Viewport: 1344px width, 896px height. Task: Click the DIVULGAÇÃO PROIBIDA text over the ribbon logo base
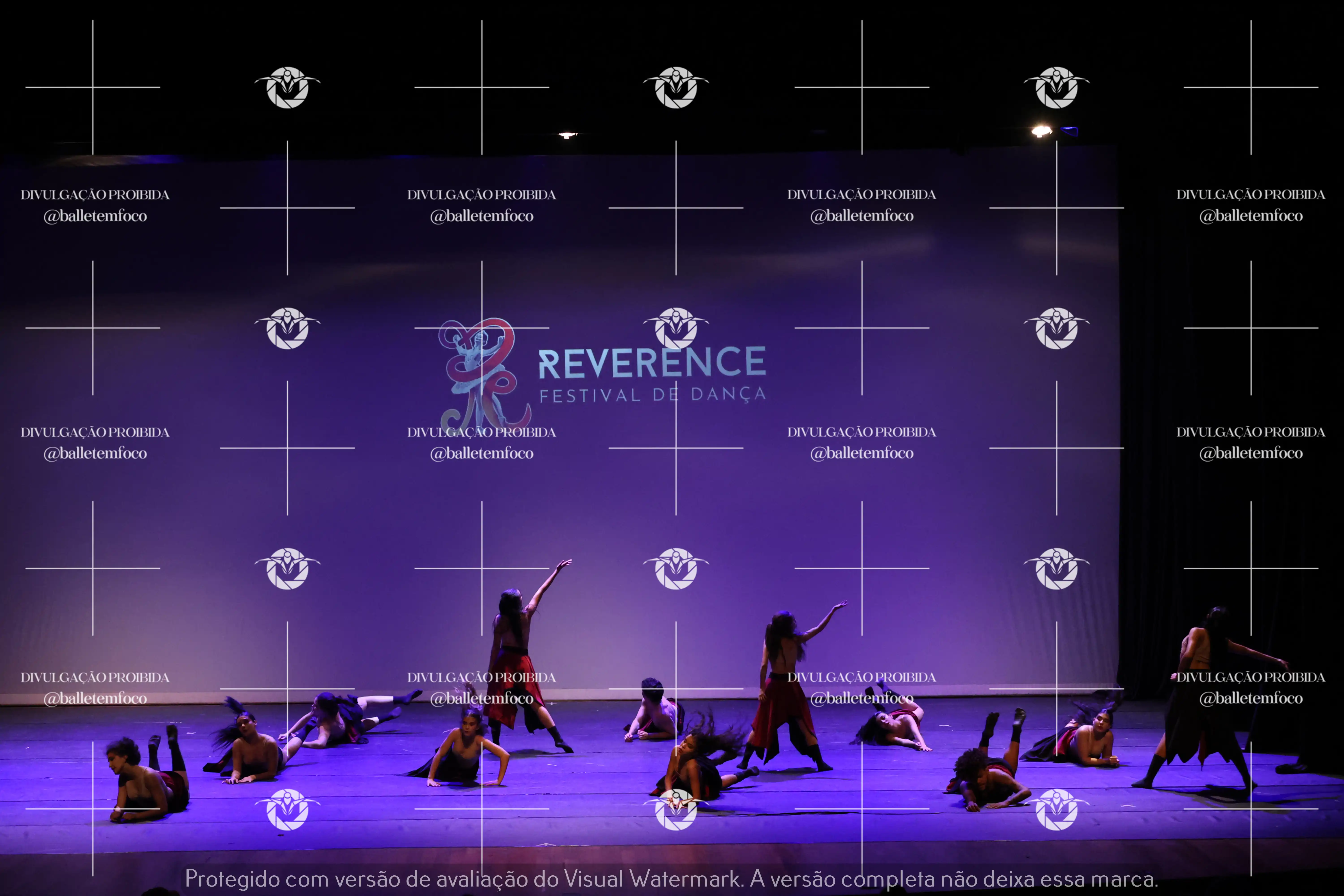coord(482,433)
